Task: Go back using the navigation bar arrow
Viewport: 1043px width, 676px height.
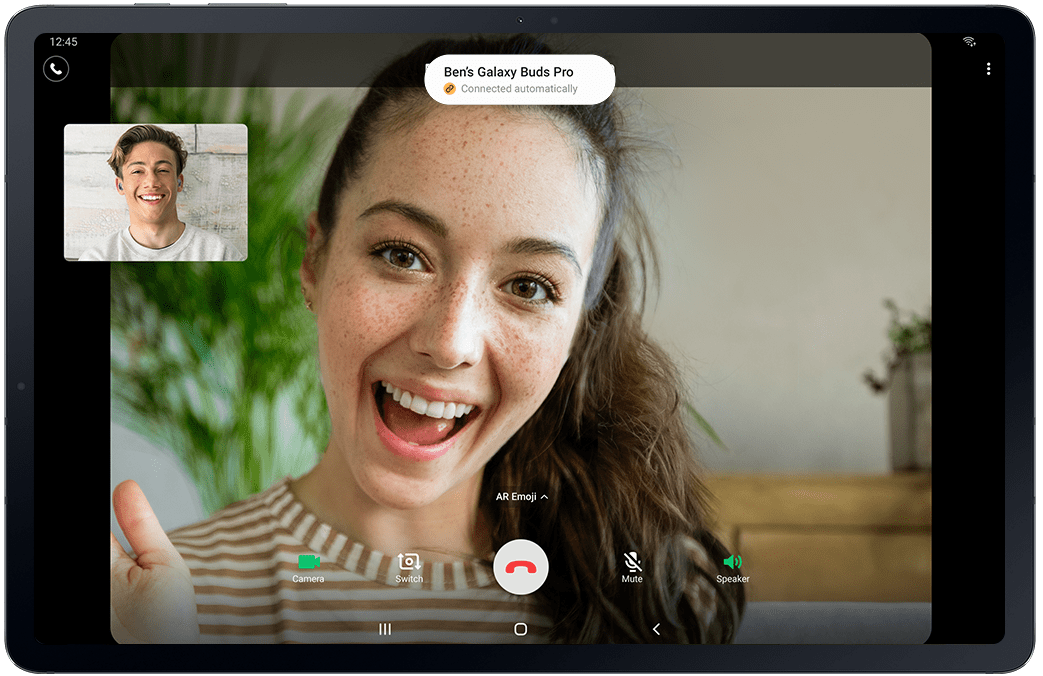Action: (x=657, y=629)
